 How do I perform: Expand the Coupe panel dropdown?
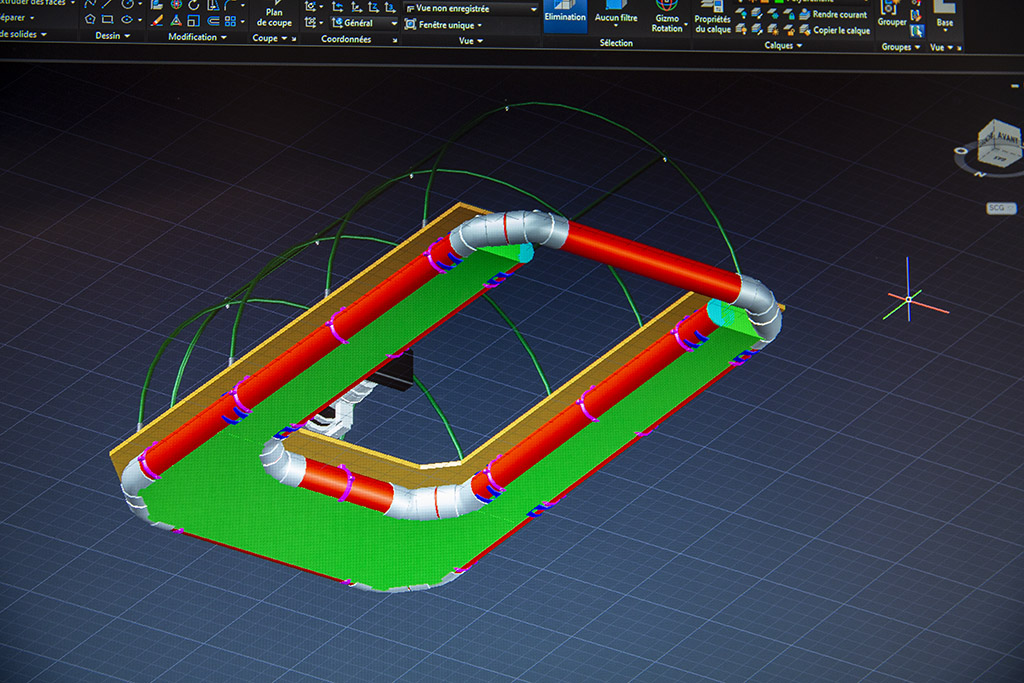pyautogui.click(x=269, y=39)
